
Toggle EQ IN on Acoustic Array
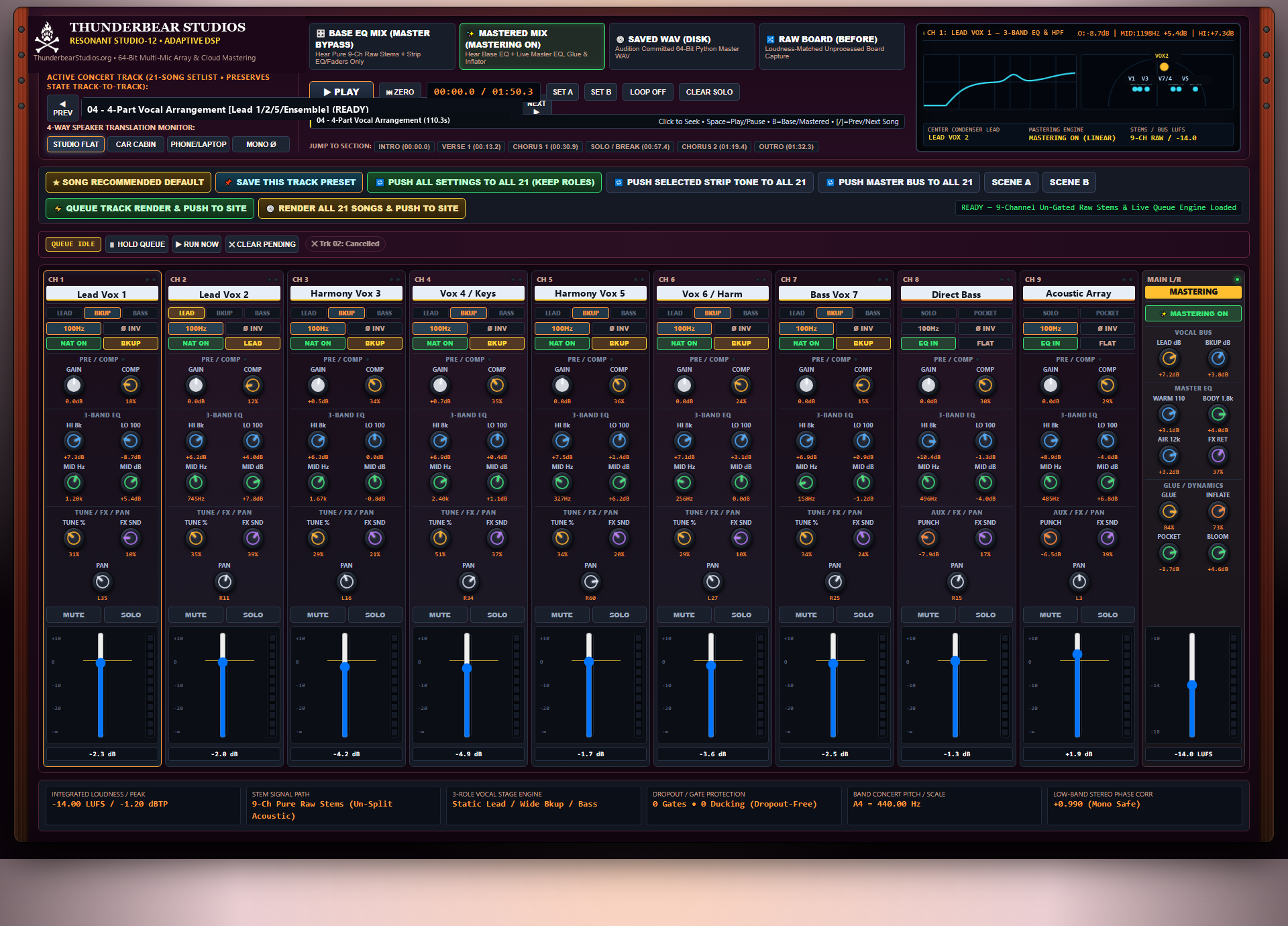point(1051,343)
